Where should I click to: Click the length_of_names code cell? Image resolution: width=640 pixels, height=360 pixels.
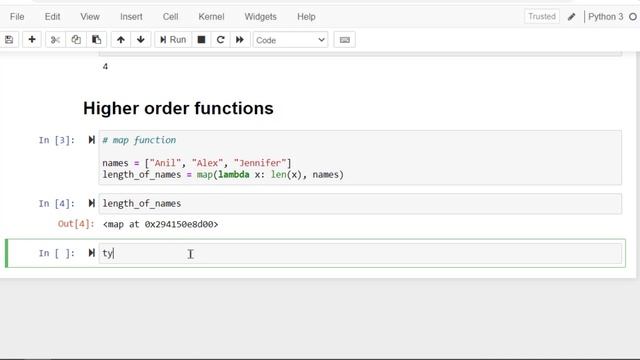[x=360, y=203]
